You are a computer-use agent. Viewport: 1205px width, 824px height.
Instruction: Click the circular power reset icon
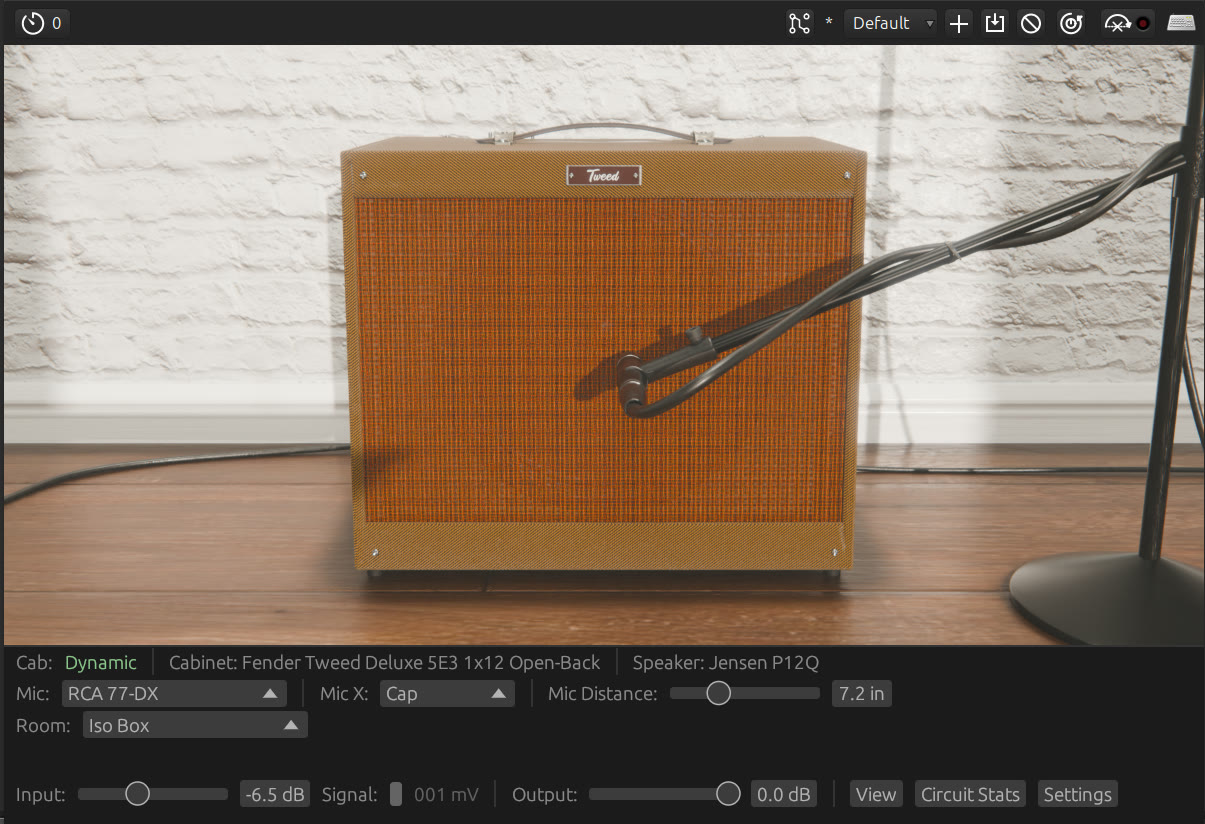(x=1071, y=23)
